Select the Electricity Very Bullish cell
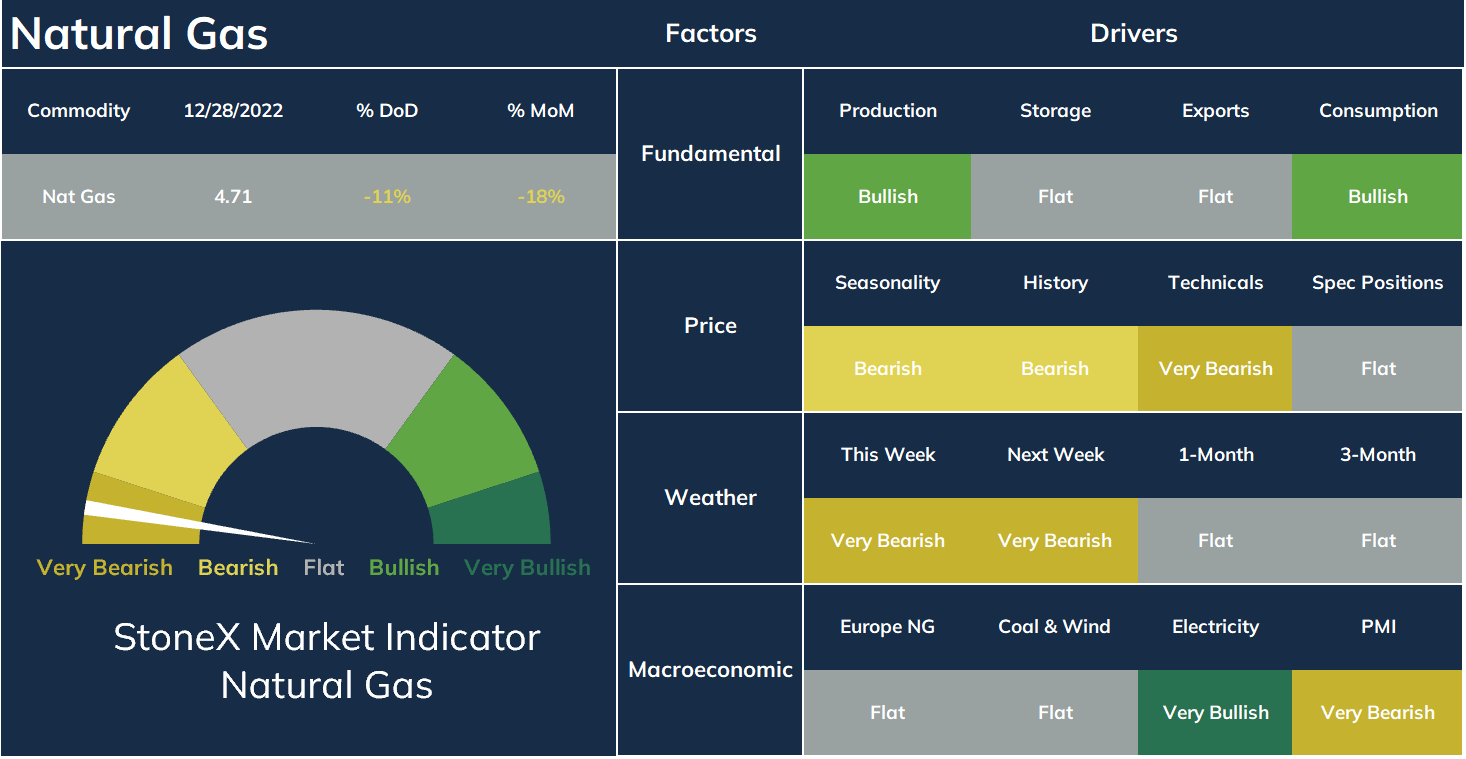 click(x=1215, y=713)
